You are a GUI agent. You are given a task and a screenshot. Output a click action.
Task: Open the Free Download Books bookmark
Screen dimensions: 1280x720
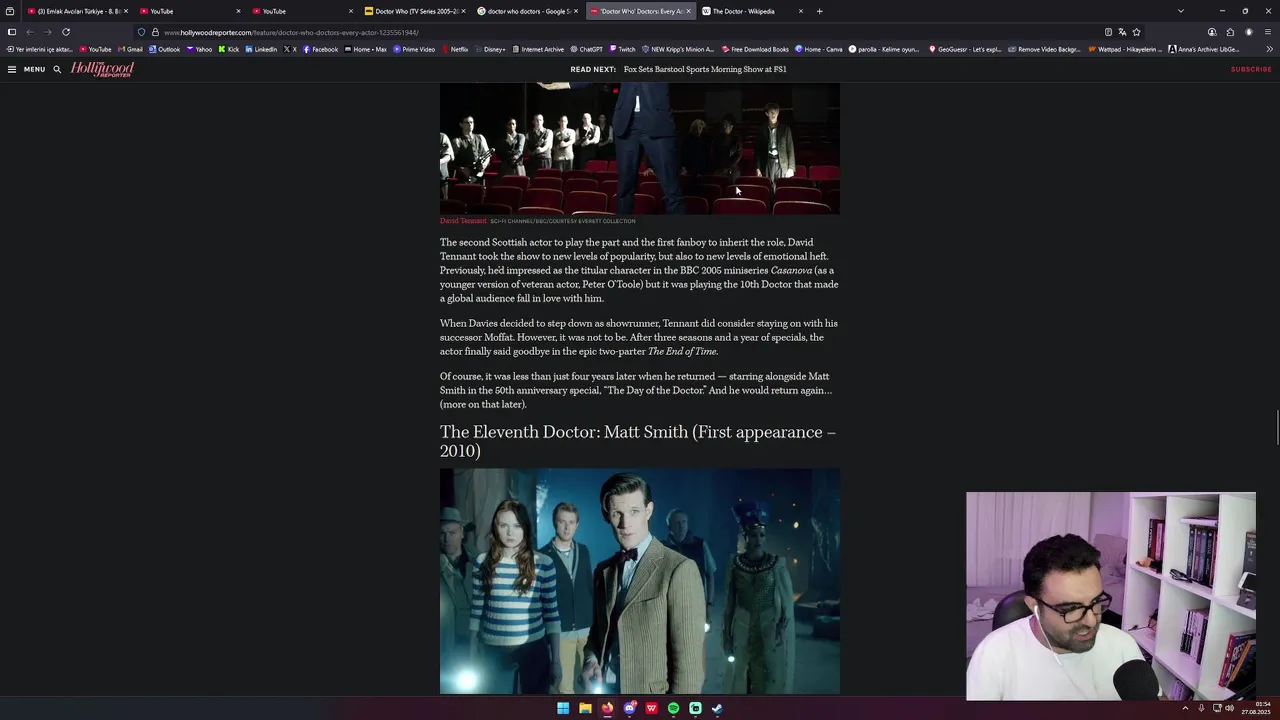756,49
